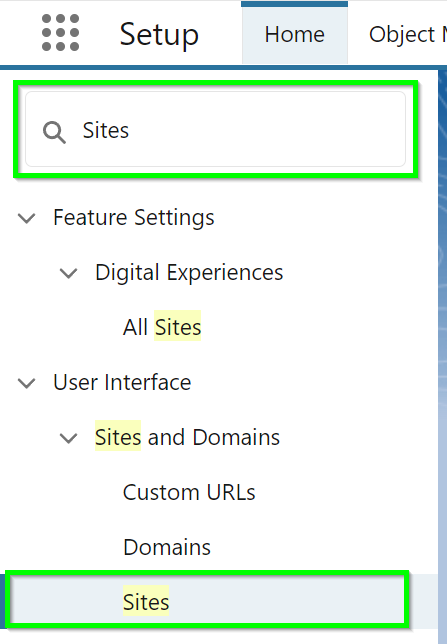Viewport: 447px width, 644px height.
Task: Open Custom URLs setup page
Action: pyautogui.click(x=189, y=492)
